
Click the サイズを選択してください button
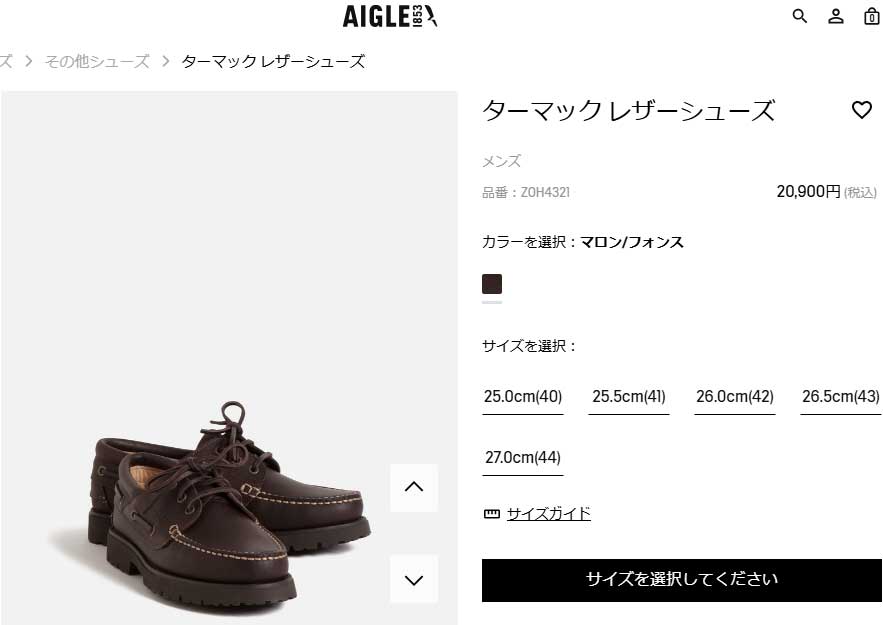tap(681, 580)
